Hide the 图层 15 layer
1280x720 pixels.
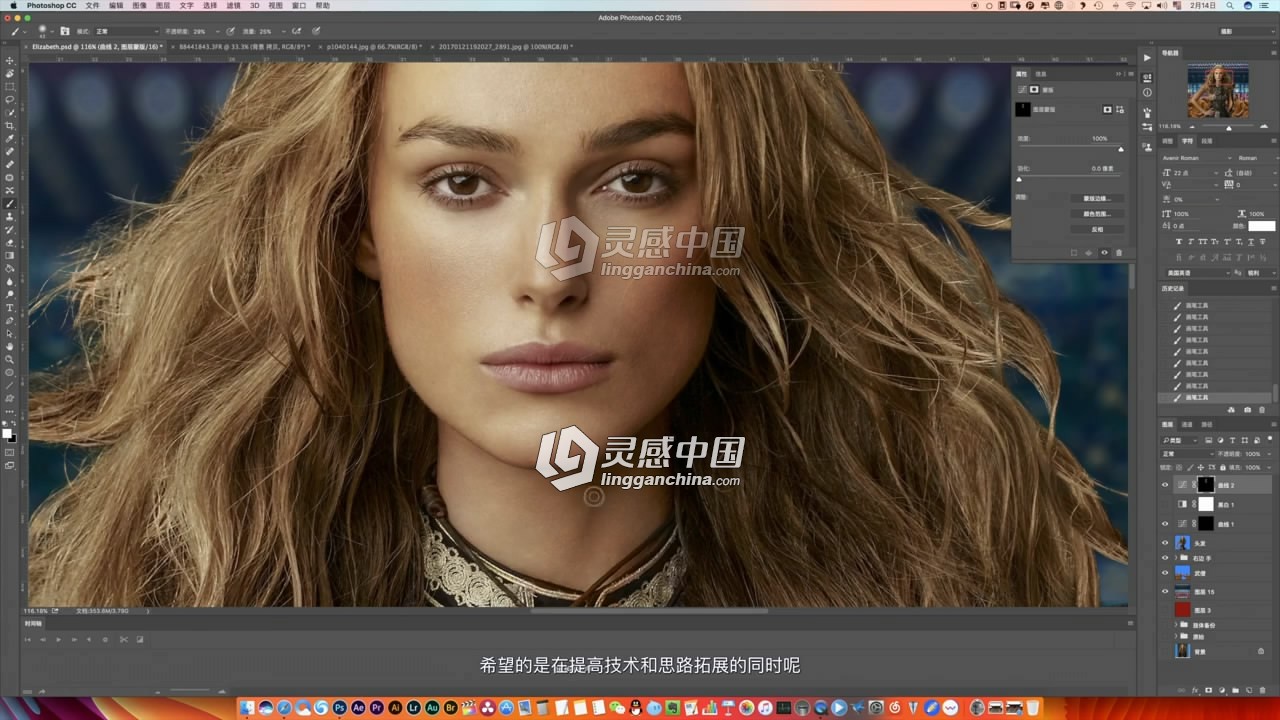click(1165, 592)
